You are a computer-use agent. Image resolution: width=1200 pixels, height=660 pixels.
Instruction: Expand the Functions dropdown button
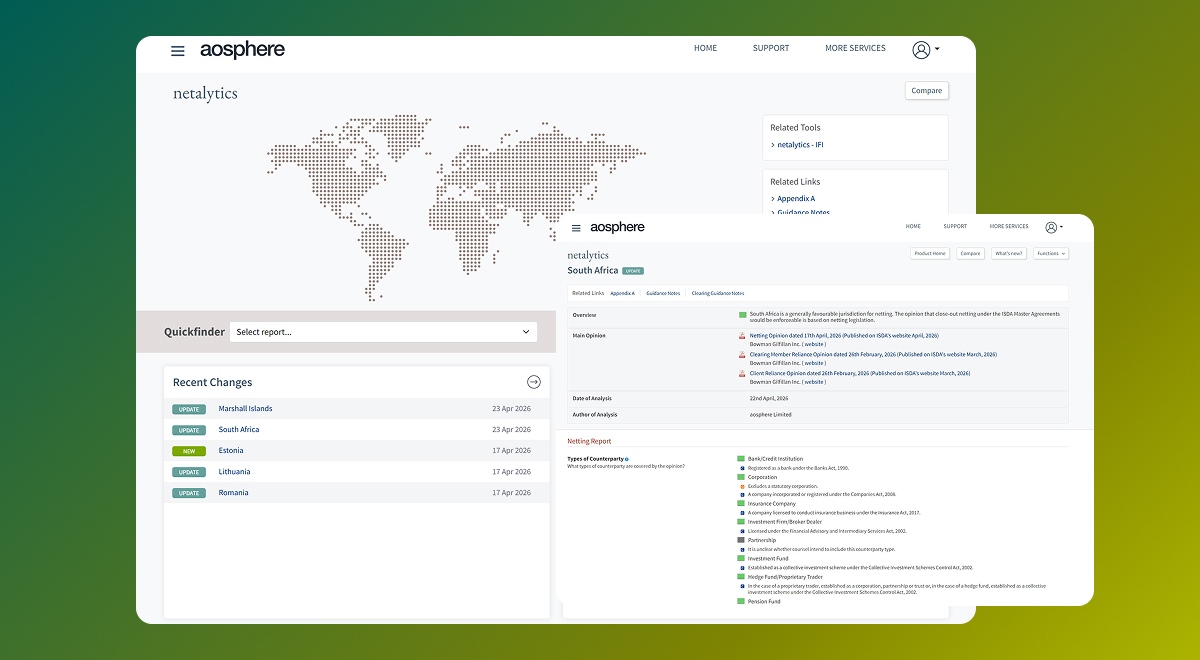(x=1051, y=254)
